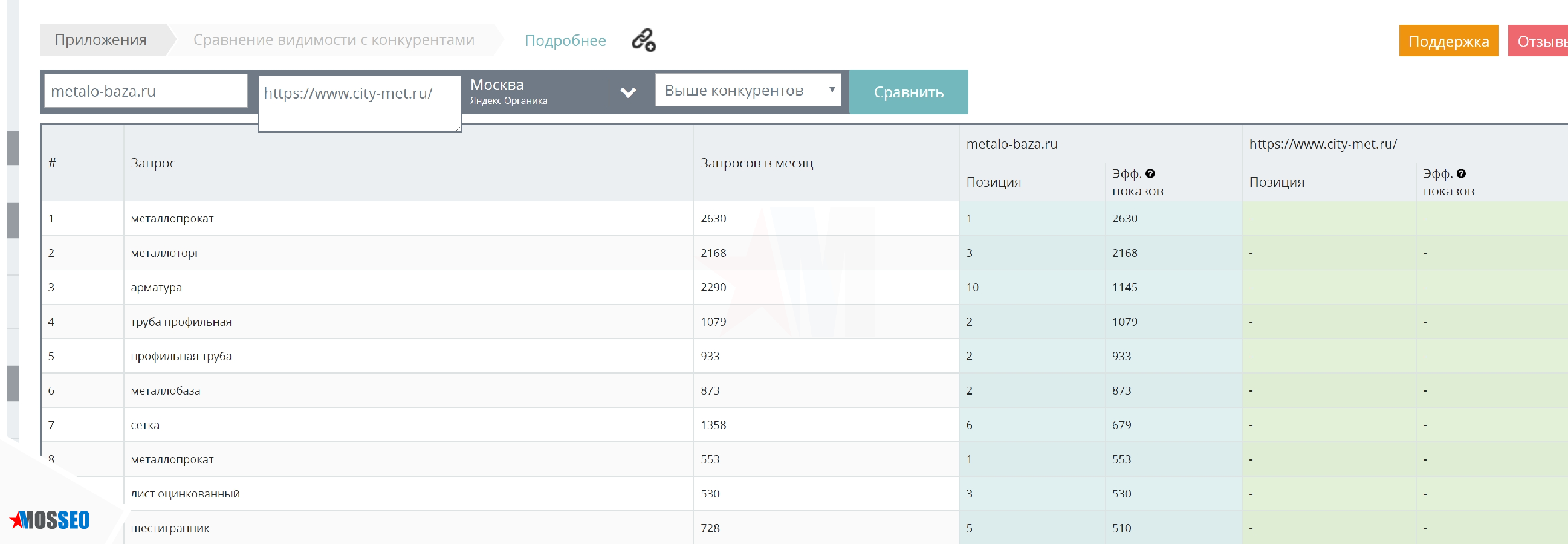Viewport: 1568px width, 544px height.
Task: Click help icon in metalo-baza Эфф. показов header
Action: click(1150, 173)
